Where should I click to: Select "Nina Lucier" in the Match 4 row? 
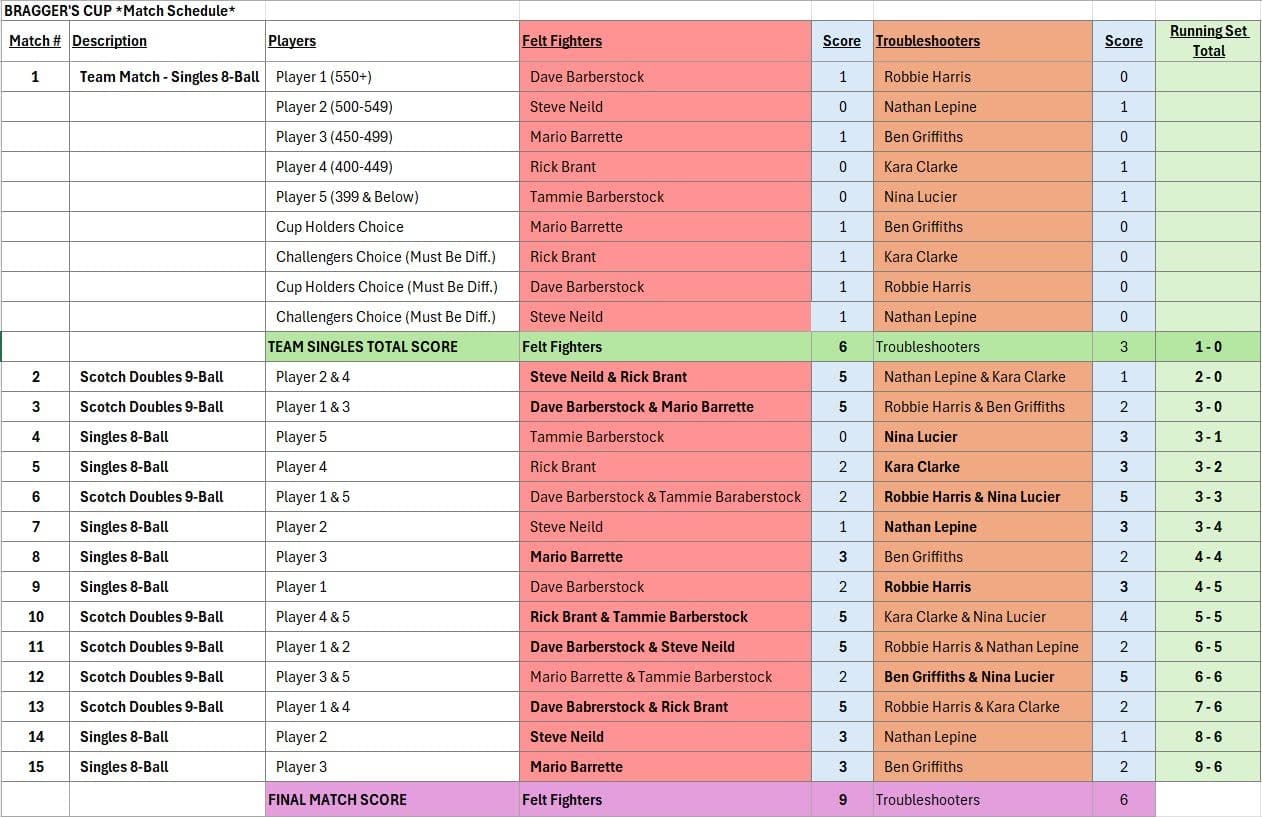(x=982, y=437)
